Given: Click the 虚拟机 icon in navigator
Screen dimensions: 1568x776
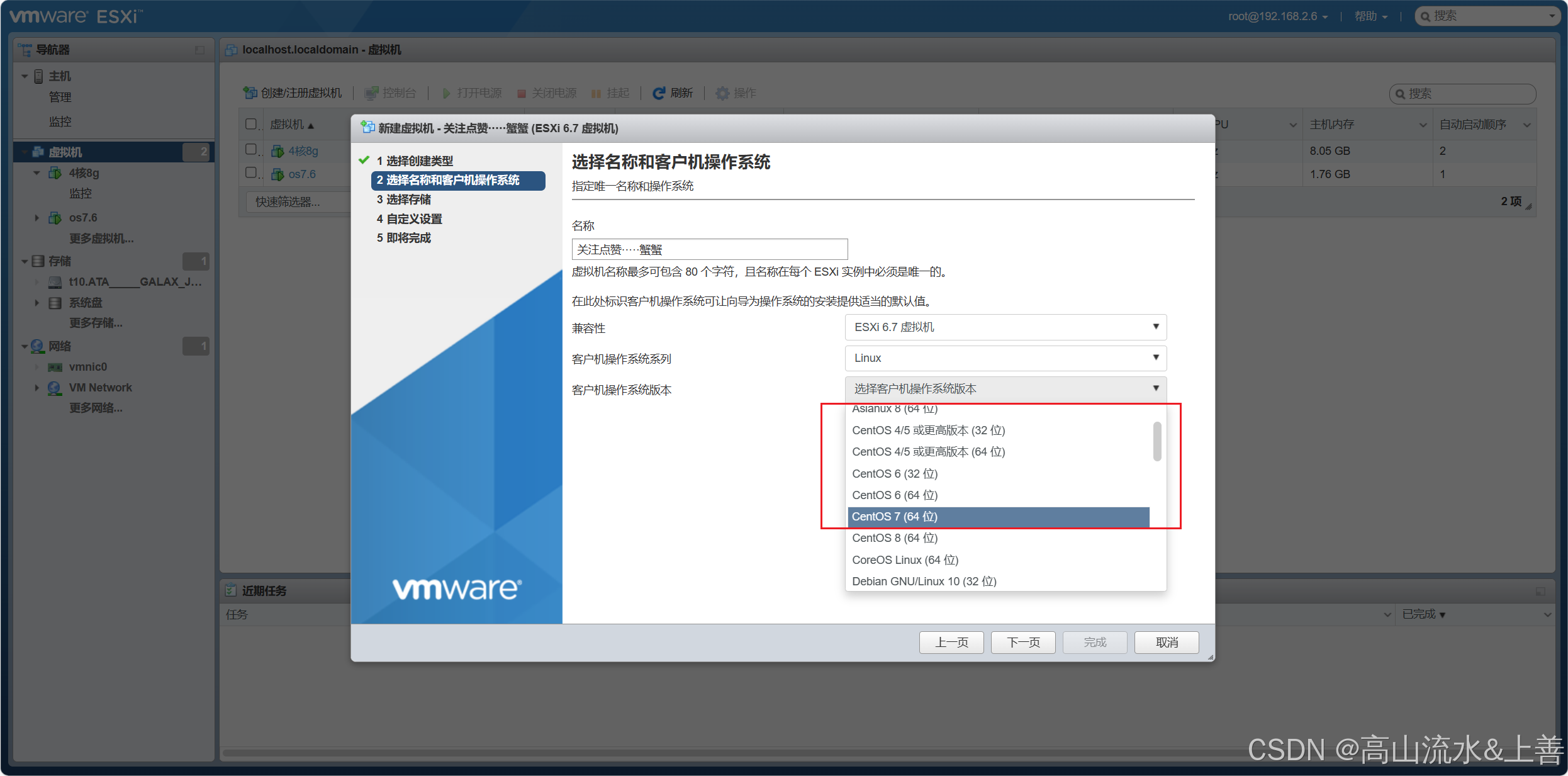Looking at the screenshot, I should pos(38,152).
